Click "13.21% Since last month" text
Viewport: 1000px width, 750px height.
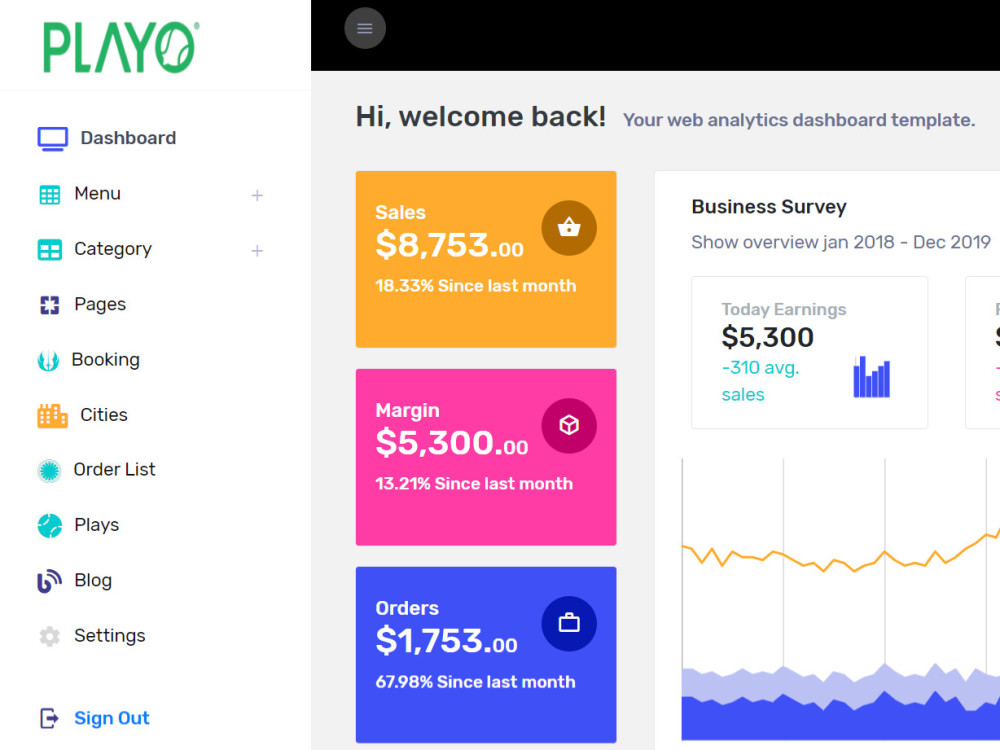pos(474,483)
